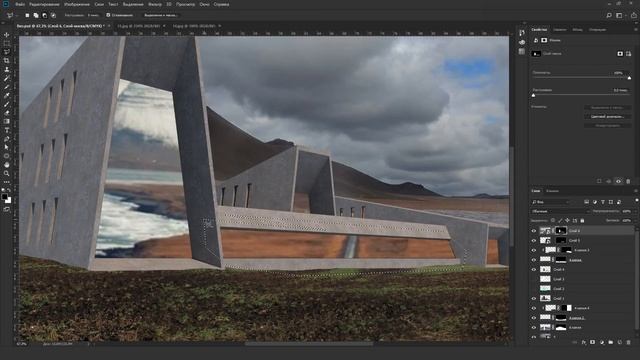This screenshot has height=360, width=640.
Task: Toggle mask visibility eye in Properties
Action: tap(618, 181)
